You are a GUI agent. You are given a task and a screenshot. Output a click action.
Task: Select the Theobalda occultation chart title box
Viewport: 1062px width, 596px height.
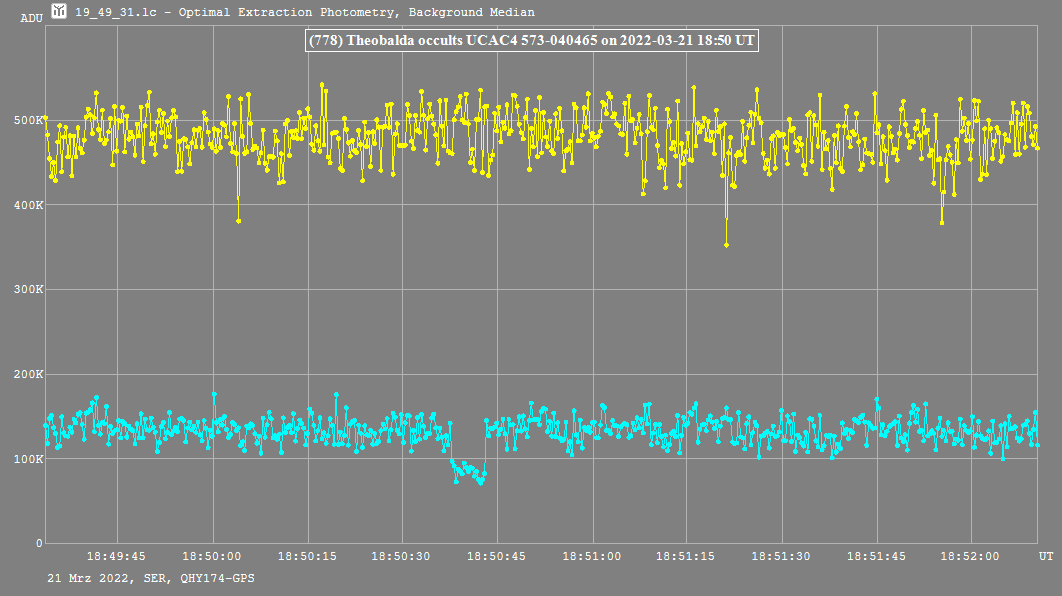(531, 40)
